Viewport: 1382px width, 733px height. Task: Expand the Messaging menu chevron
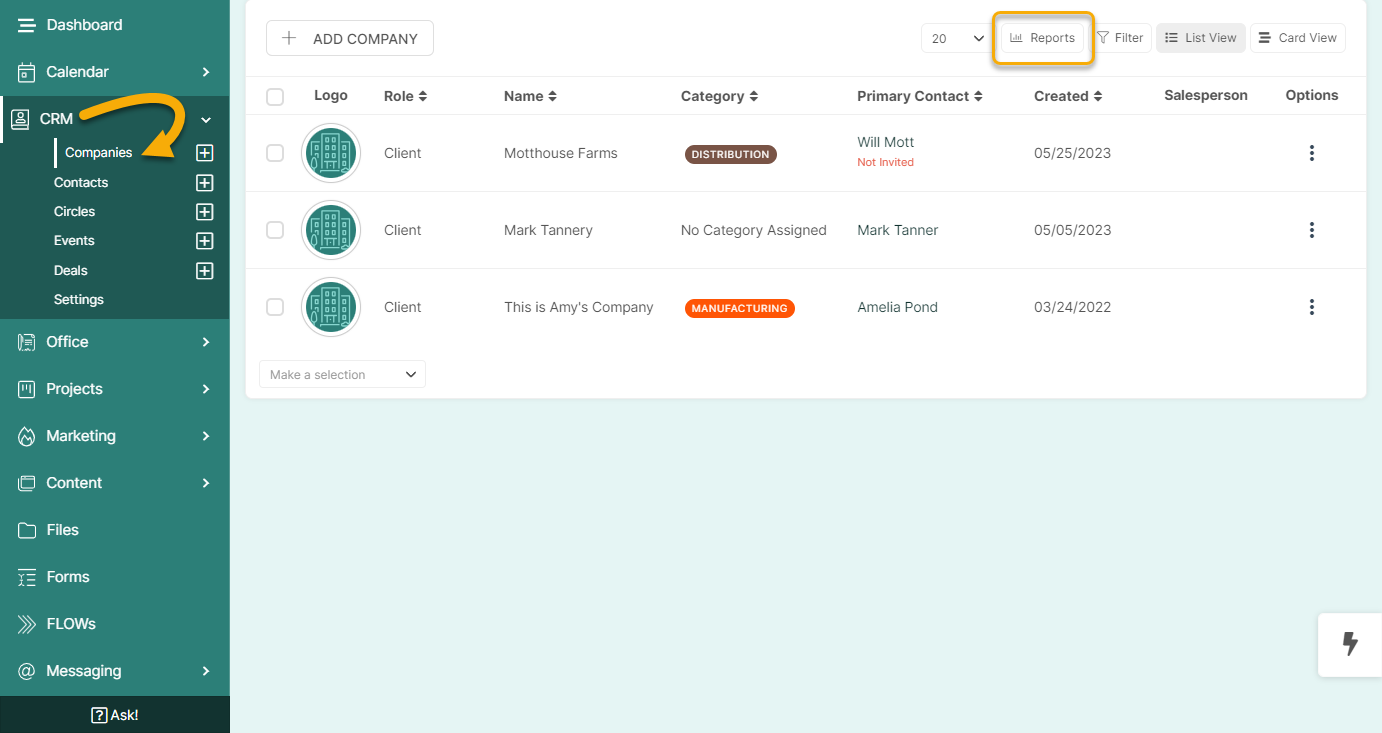coord(206,671)
